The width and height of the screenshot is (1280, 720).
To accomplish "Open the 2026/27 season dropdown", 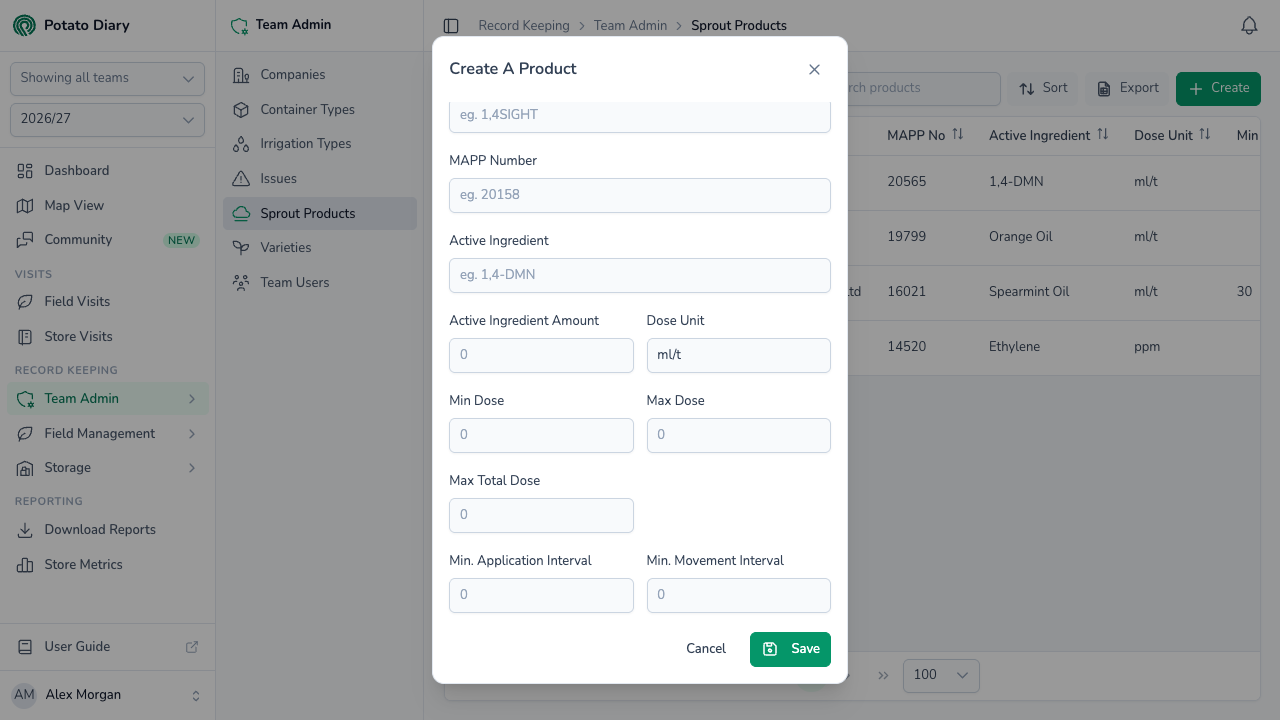I will coord(107,120).
